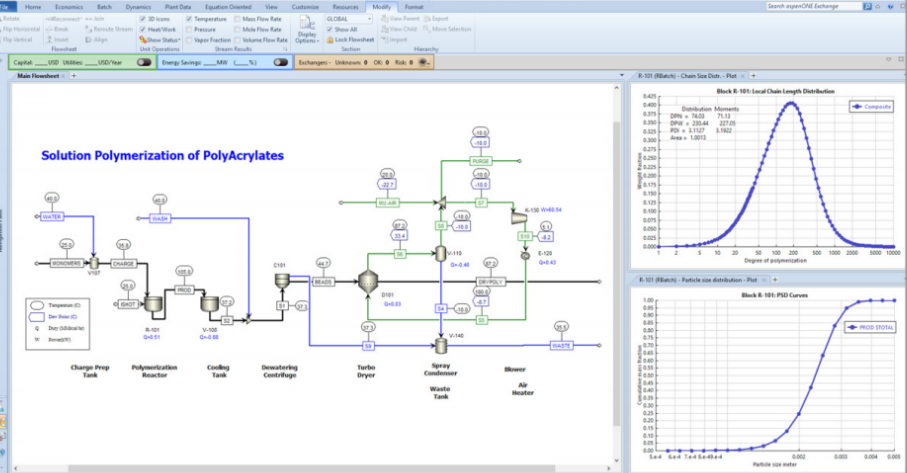Enable the Volume Flow Rate checkbox
Image resolution: width=907 pixels, height=473 pixels.
click(x=238, y=40)
